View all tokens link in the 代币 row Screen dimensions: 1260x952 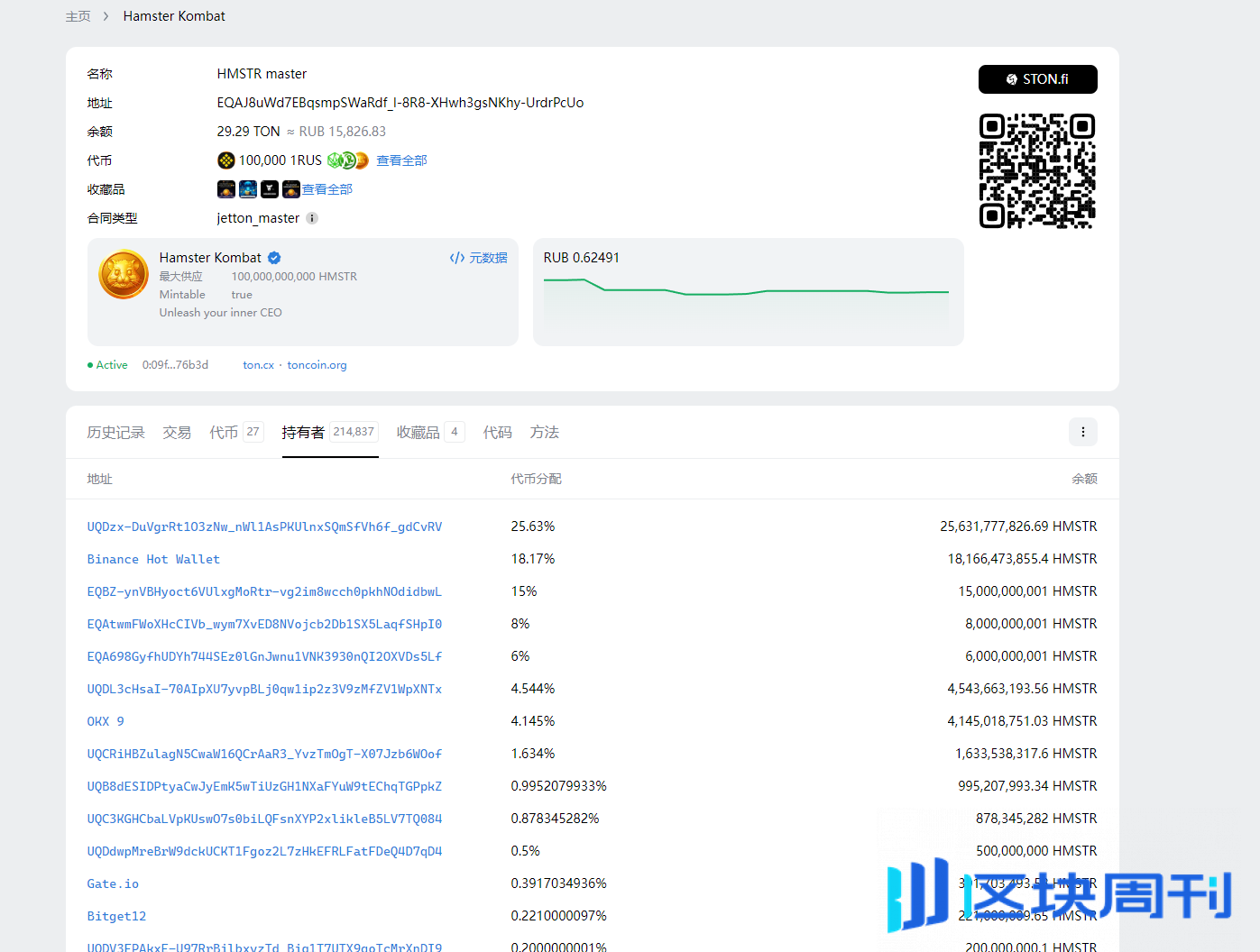tap(401, 160)
